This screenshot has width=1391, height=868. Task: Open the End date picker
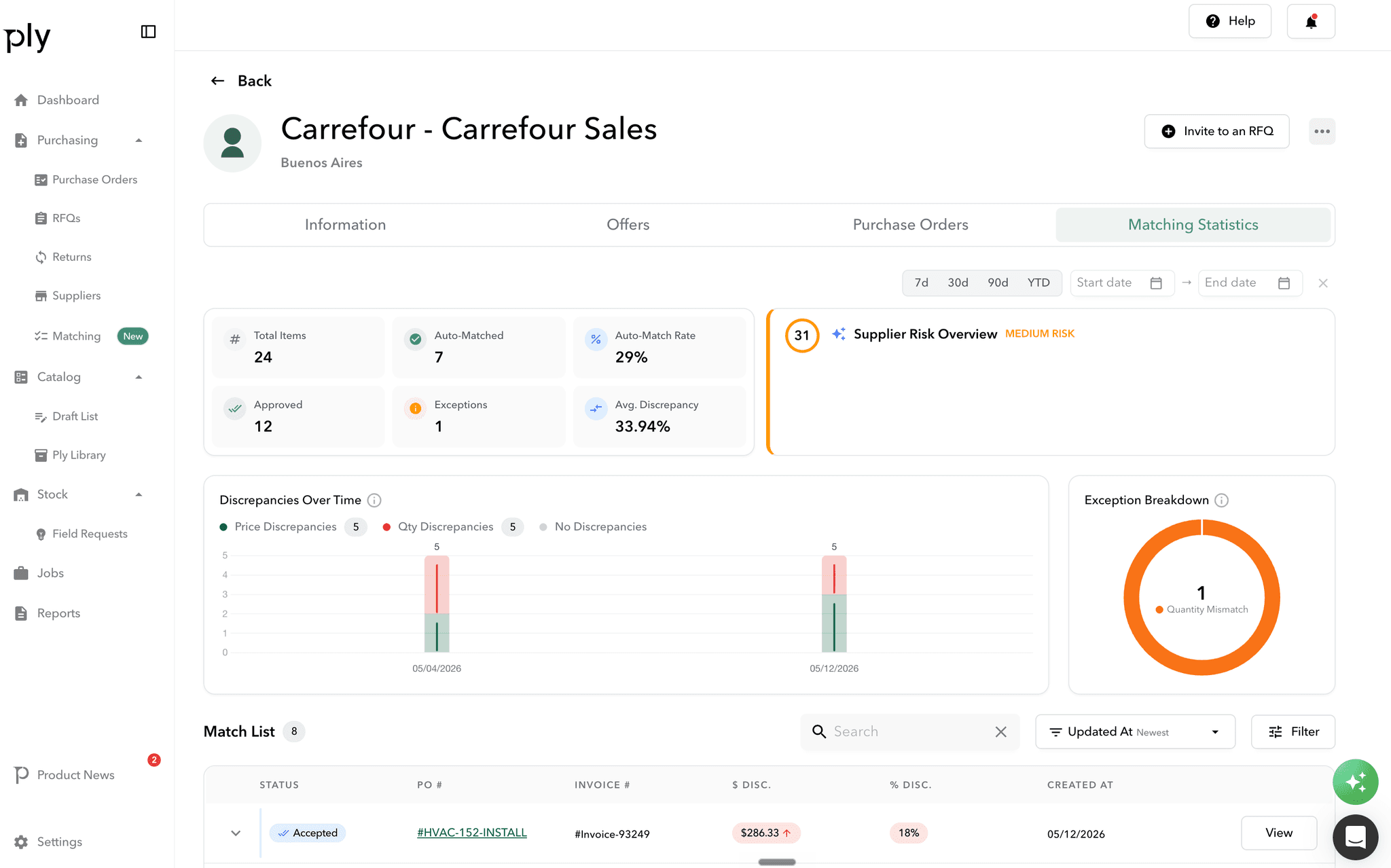(1250, 283)
